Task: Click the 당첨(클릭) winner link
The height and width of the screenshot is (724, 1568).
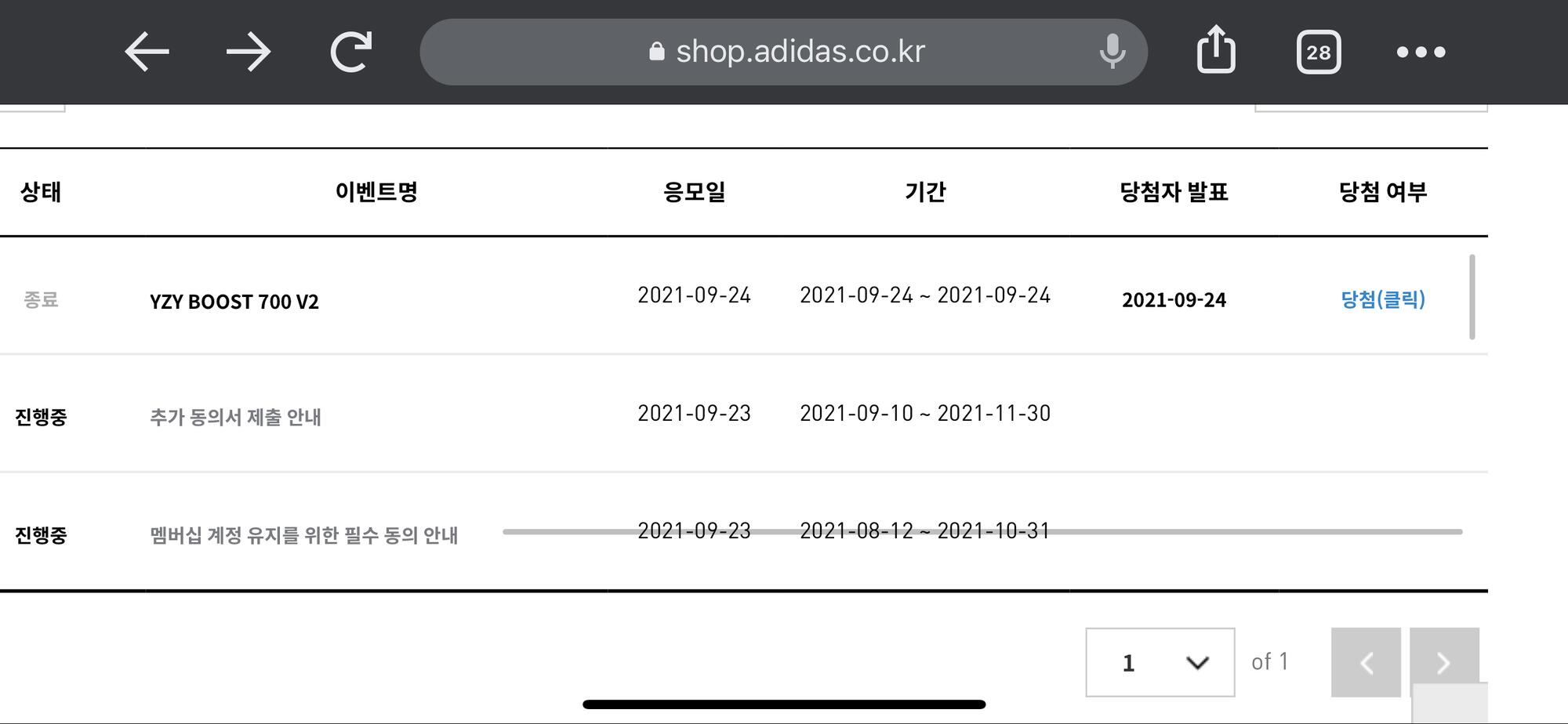Action: [x=1382, y=299]
